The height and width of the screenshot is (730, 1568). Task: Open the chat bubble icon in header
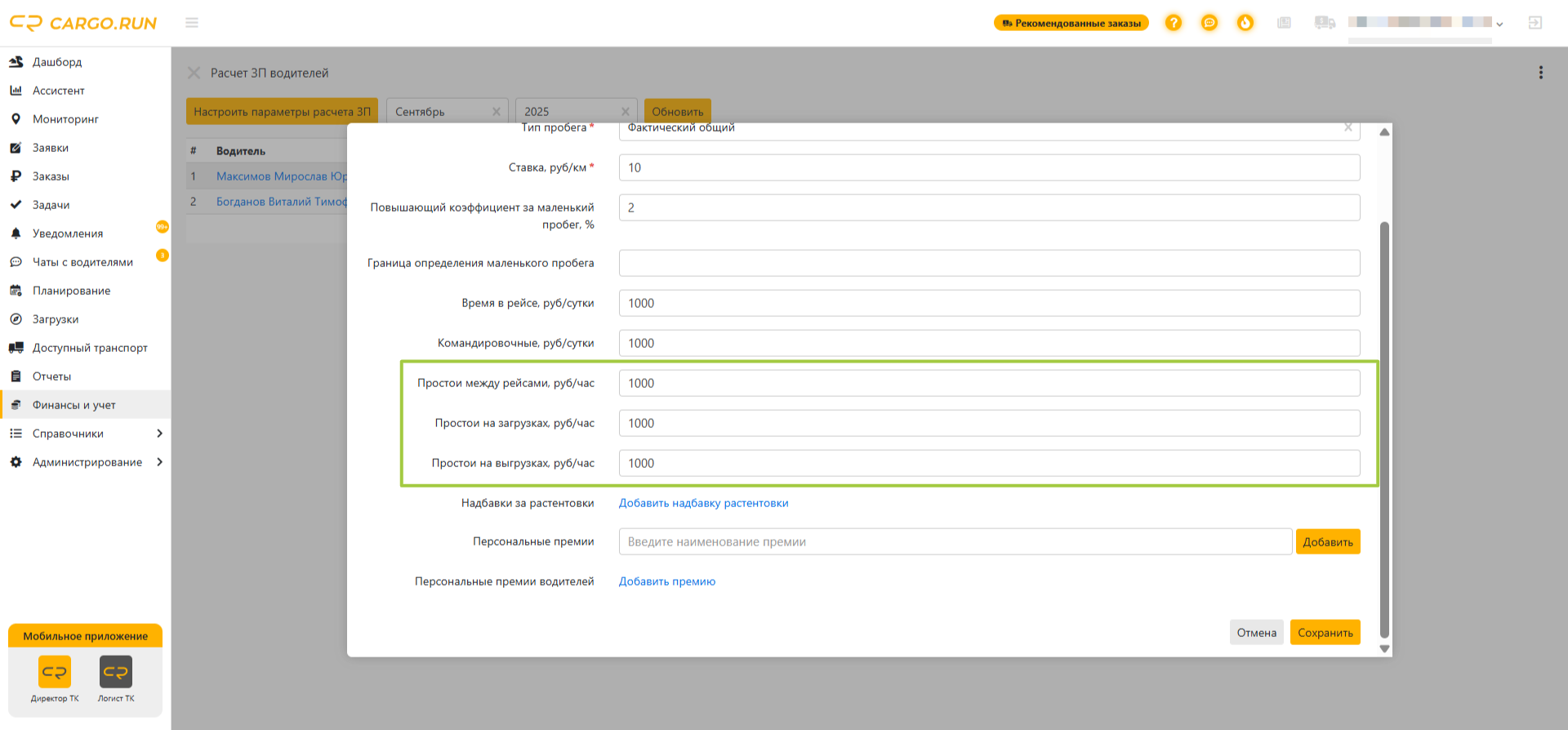(1209, 23)
